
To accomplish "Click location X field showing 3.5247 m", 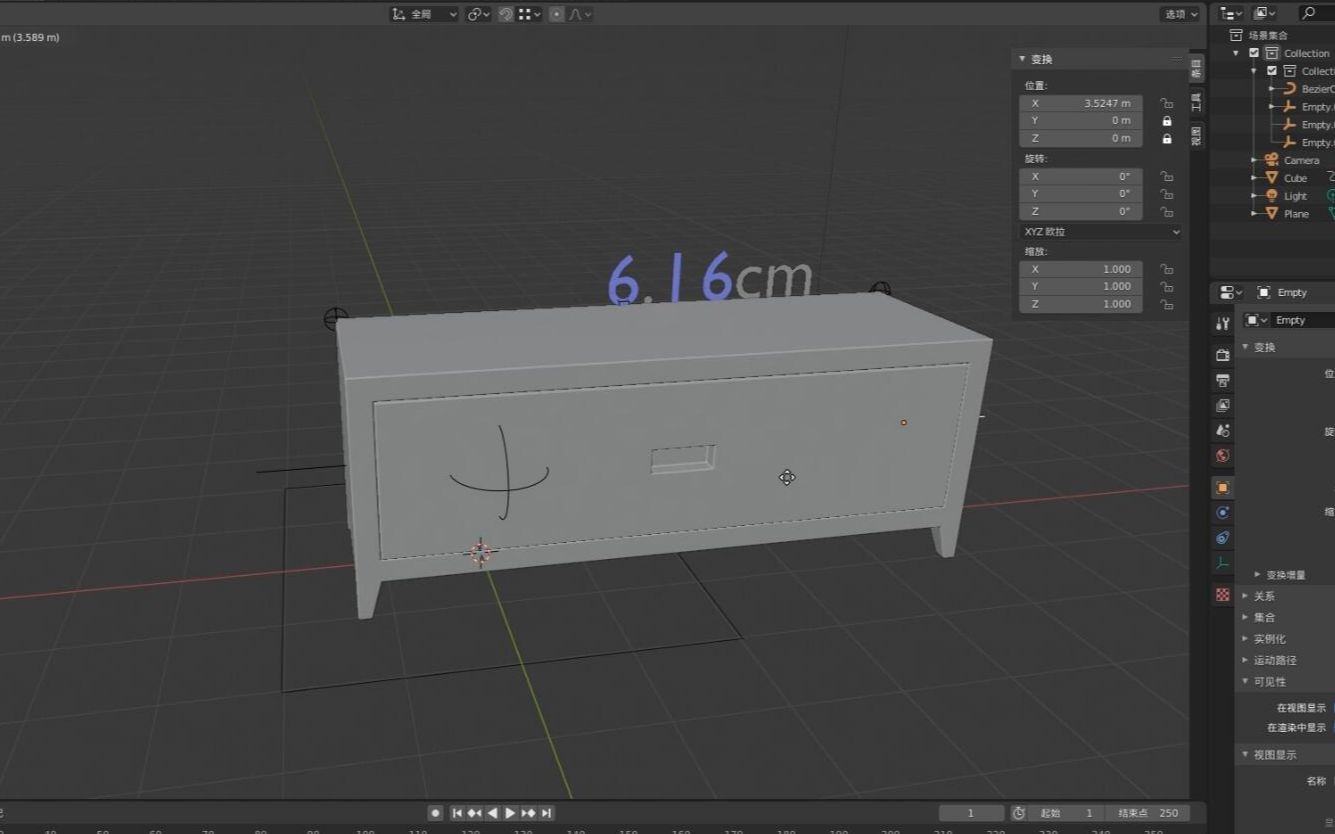I will [1081, 103].
